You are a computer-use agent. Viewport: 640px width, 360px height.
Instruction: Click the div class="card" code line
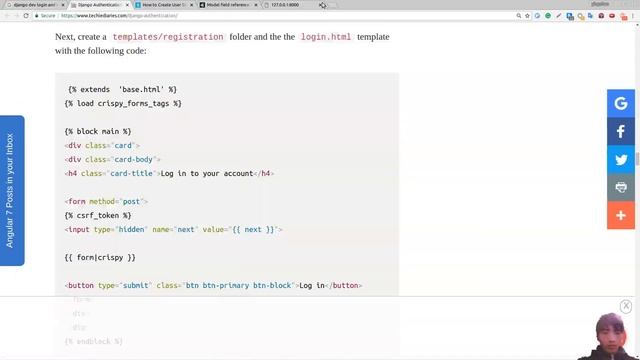(x=102, y=145)
